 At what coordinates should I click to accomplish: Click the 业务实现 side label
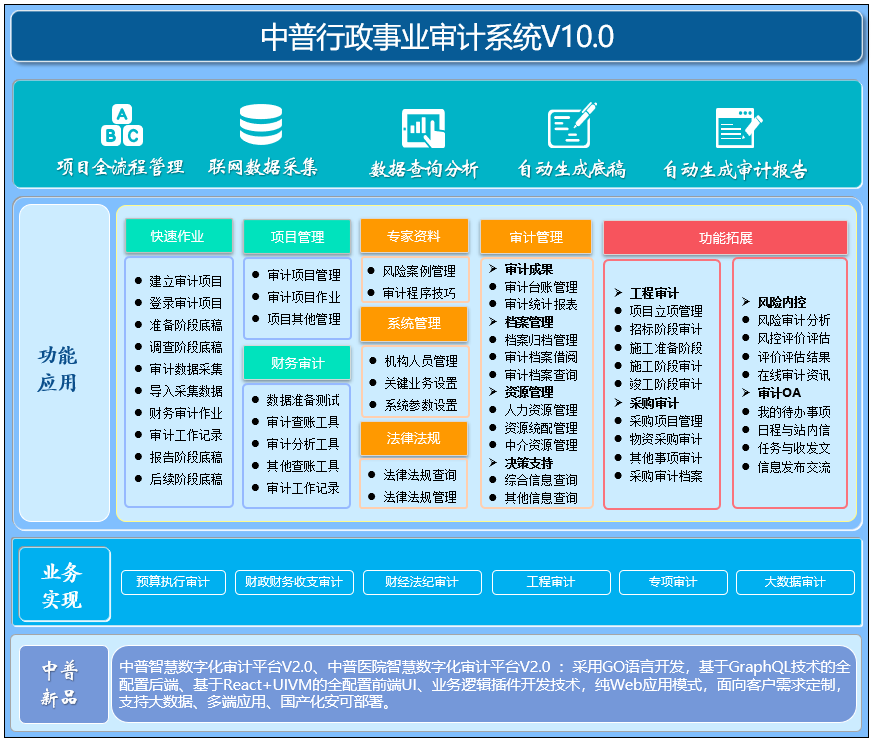(65, 584)
